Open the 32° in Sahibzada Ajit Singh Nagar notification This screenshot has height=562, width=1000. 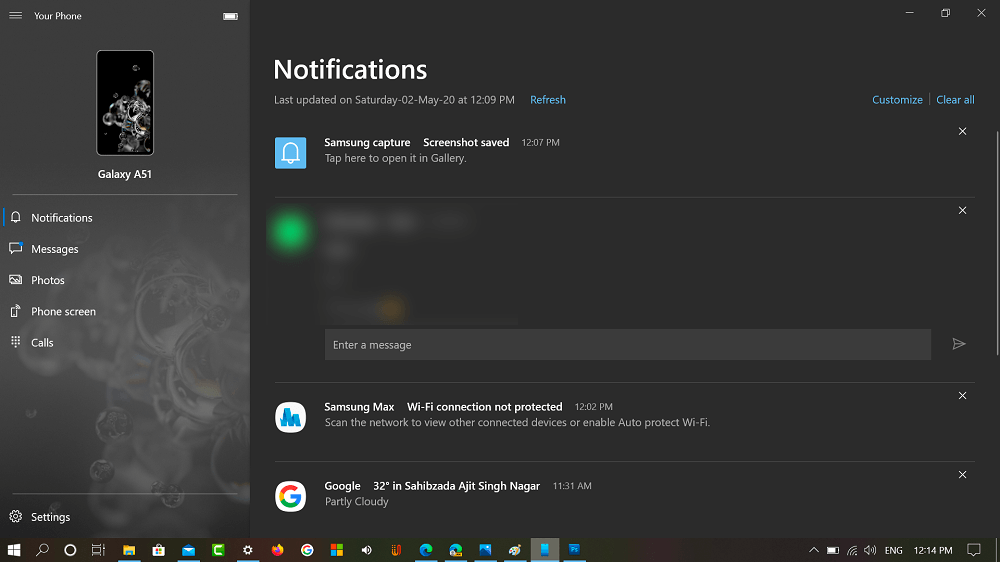point(457,485)
